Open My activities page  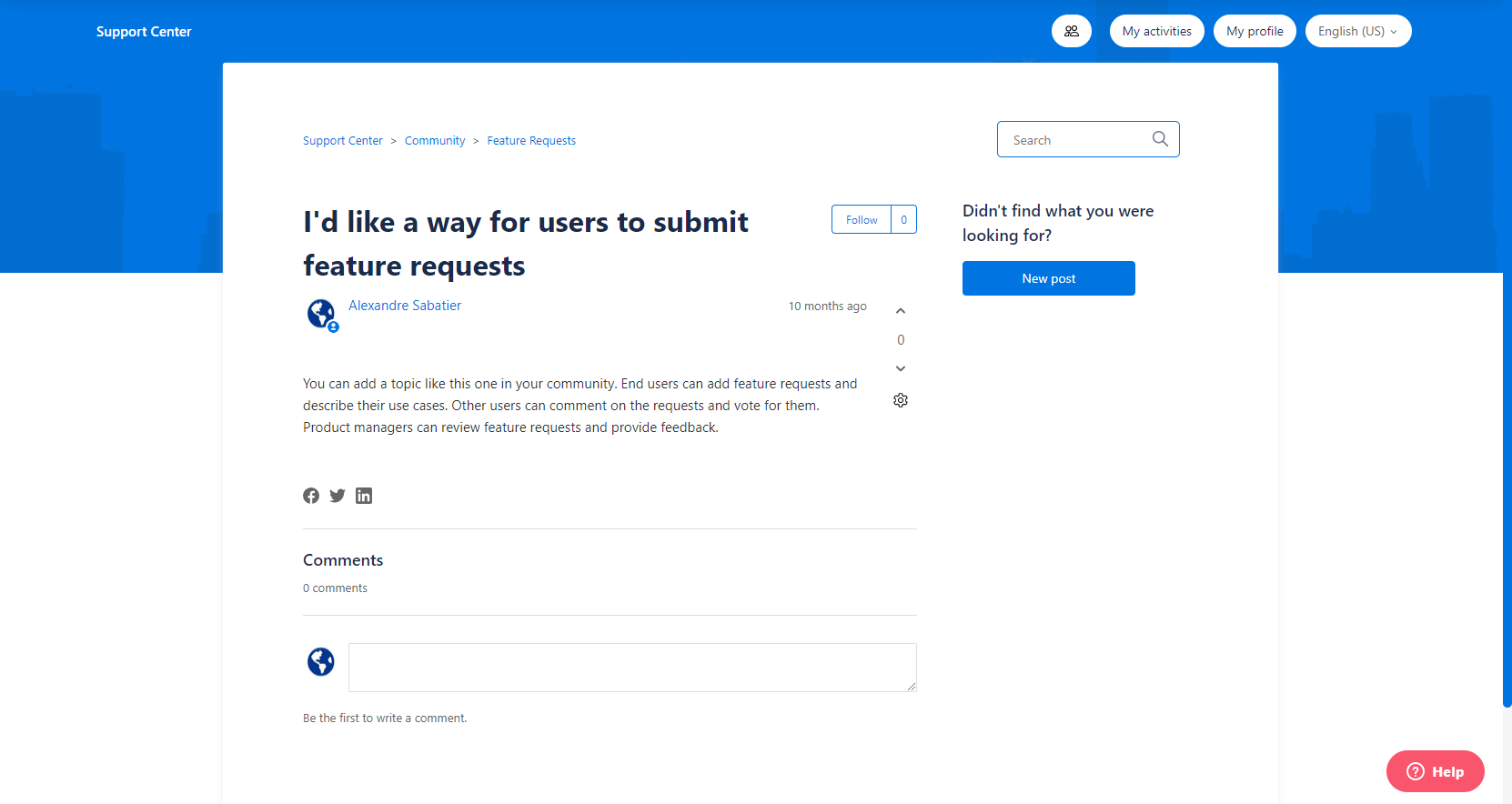coord(1156,31)
